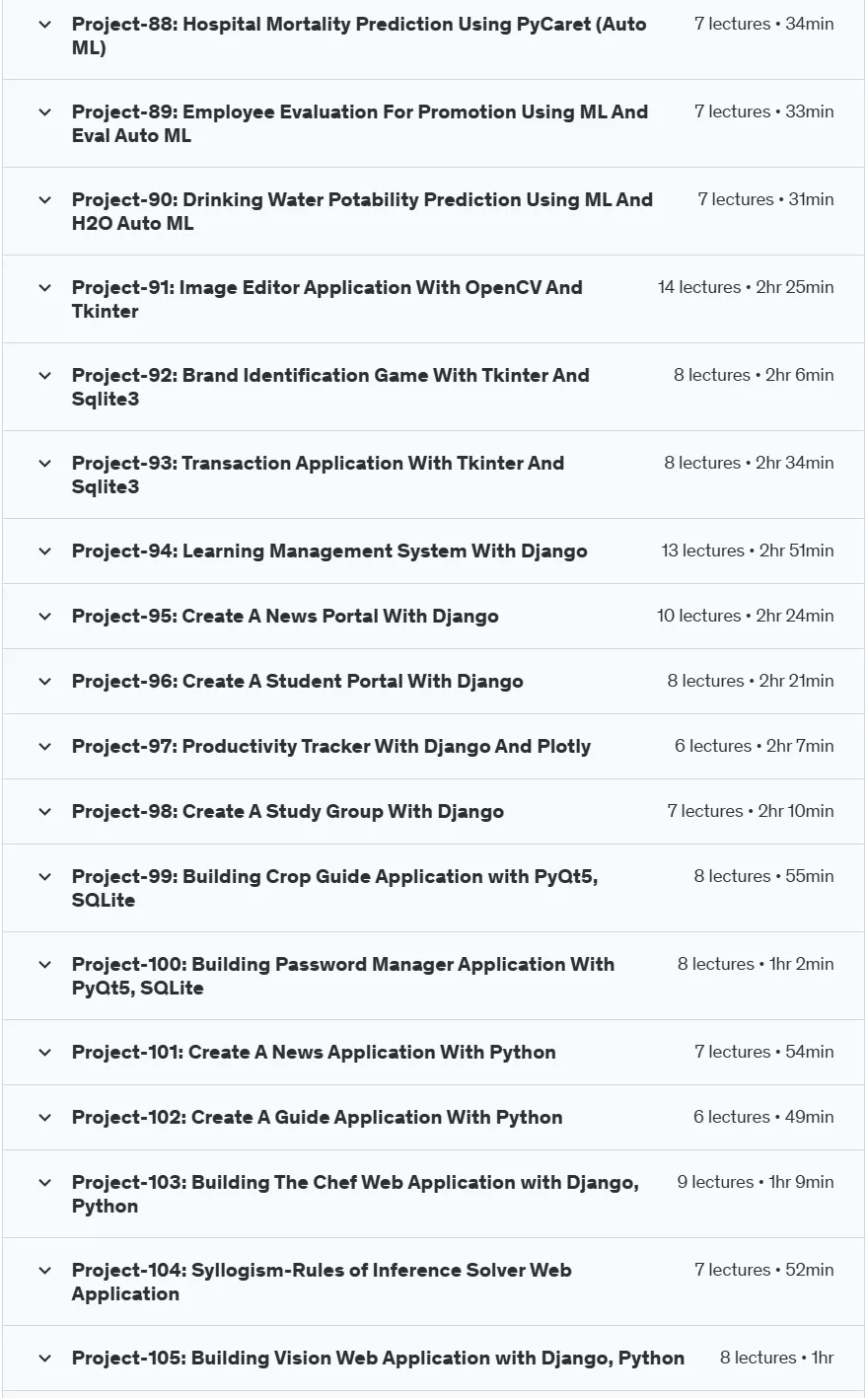Click the '13 lectures • 2hr 51min' label
The width and height of the screenshot is (868, 1398).
click(x=748, y=551)
